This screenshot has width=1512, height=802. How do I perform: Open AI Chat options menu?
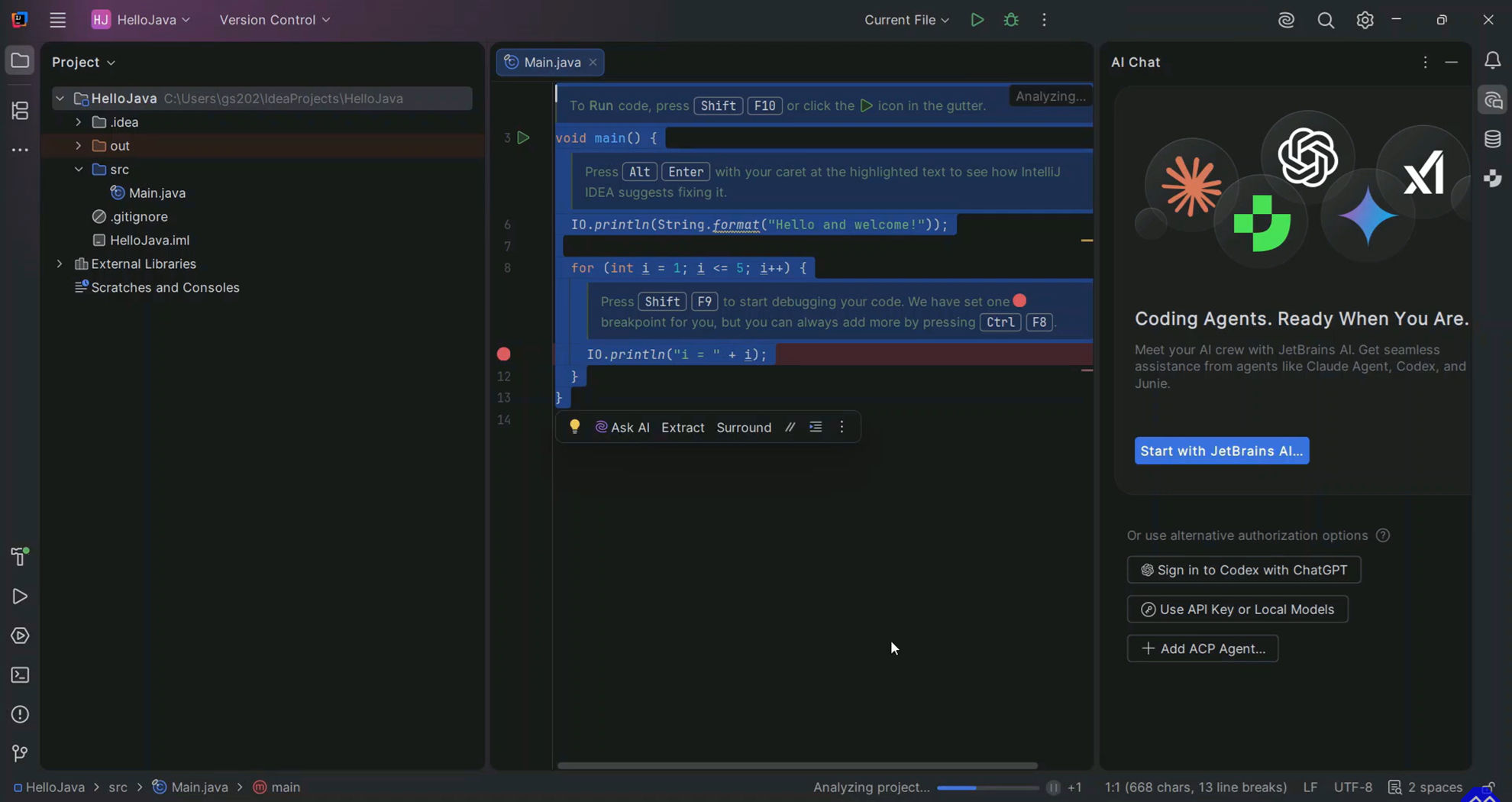(1425, 62)
